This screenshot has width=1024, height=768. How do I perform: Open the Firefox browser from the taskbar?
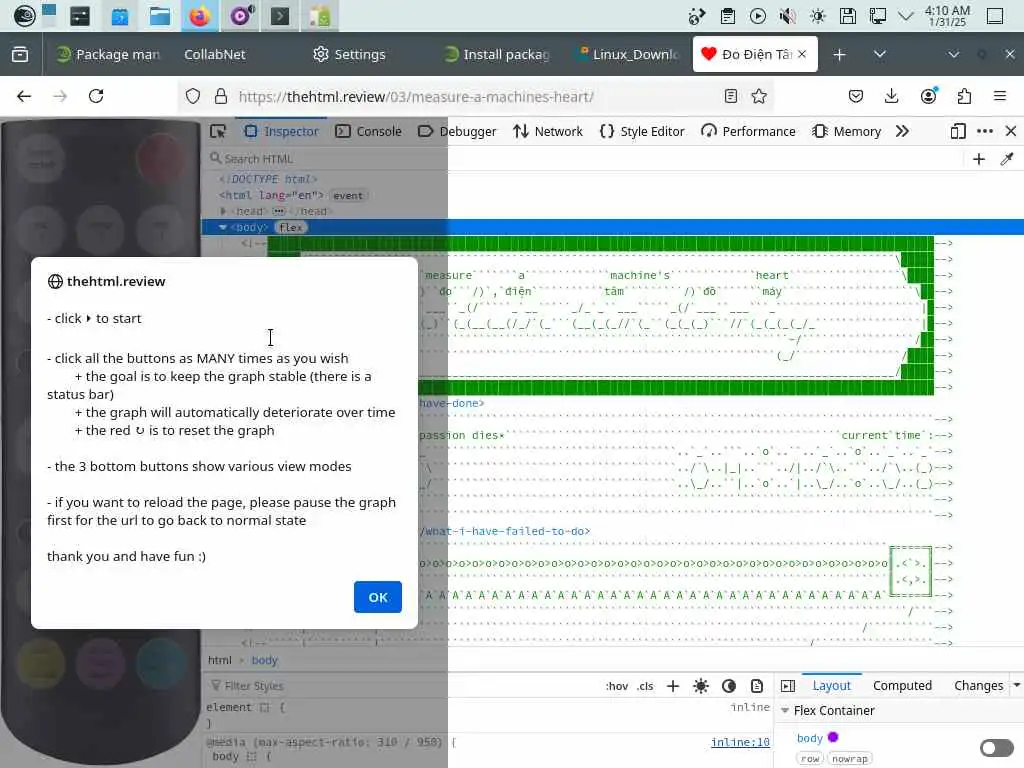click(x=199, y=16)
